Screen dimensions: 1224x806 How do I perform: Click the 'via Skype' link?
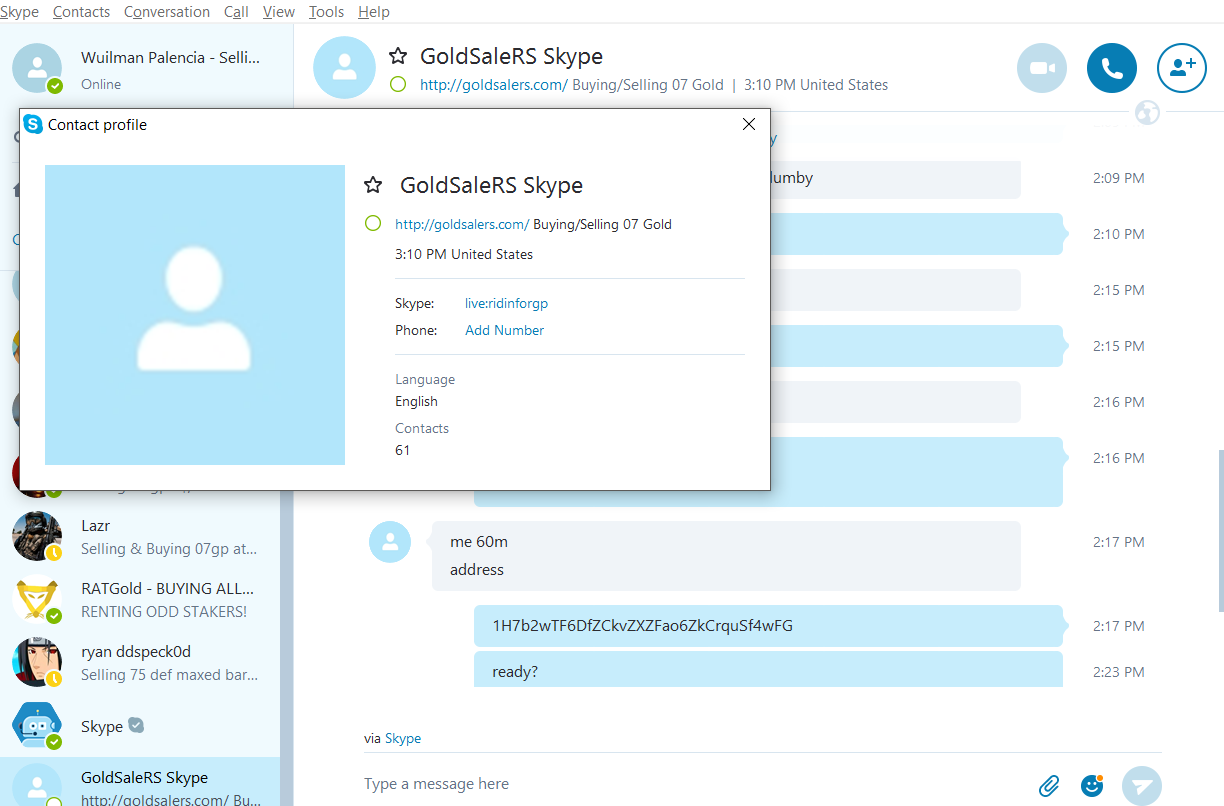pos(403,738)
